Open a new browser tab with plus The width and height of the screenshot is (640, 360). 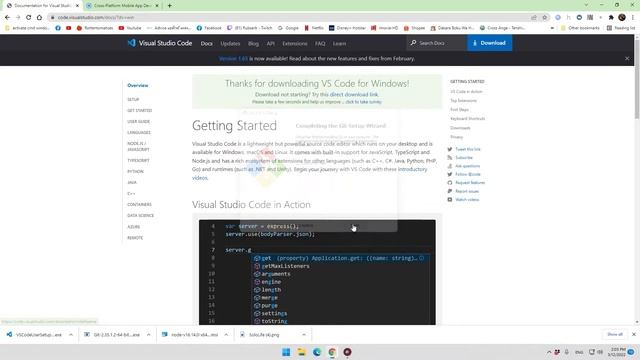pos(169,6)
